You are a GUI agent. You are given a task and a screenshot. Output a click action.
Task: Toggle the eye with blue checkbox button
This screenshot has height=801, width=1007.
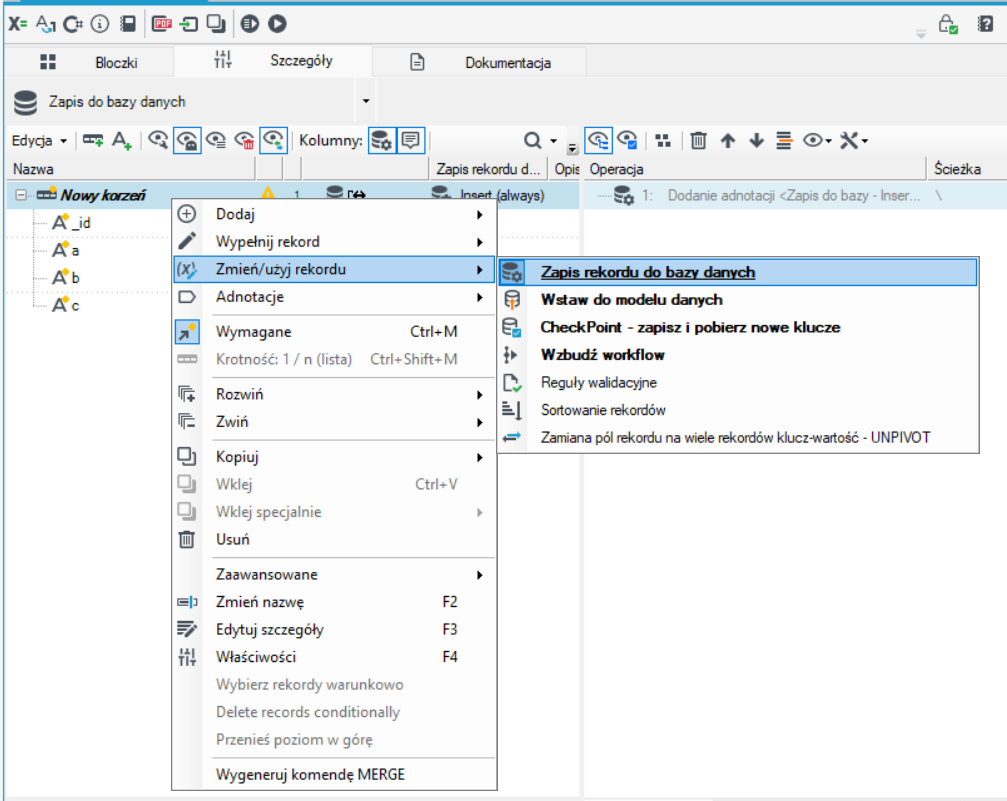[x=627, y=140]
